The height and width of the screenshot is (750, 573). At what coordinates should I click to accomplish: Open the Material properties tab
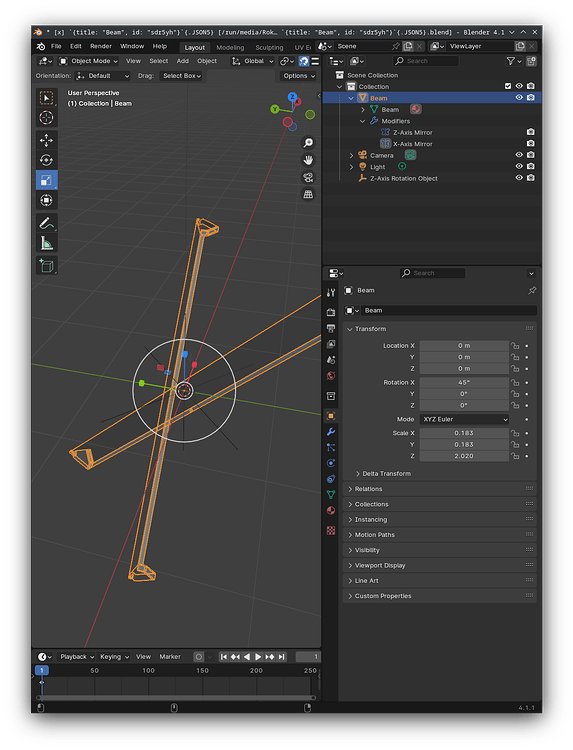331,510
